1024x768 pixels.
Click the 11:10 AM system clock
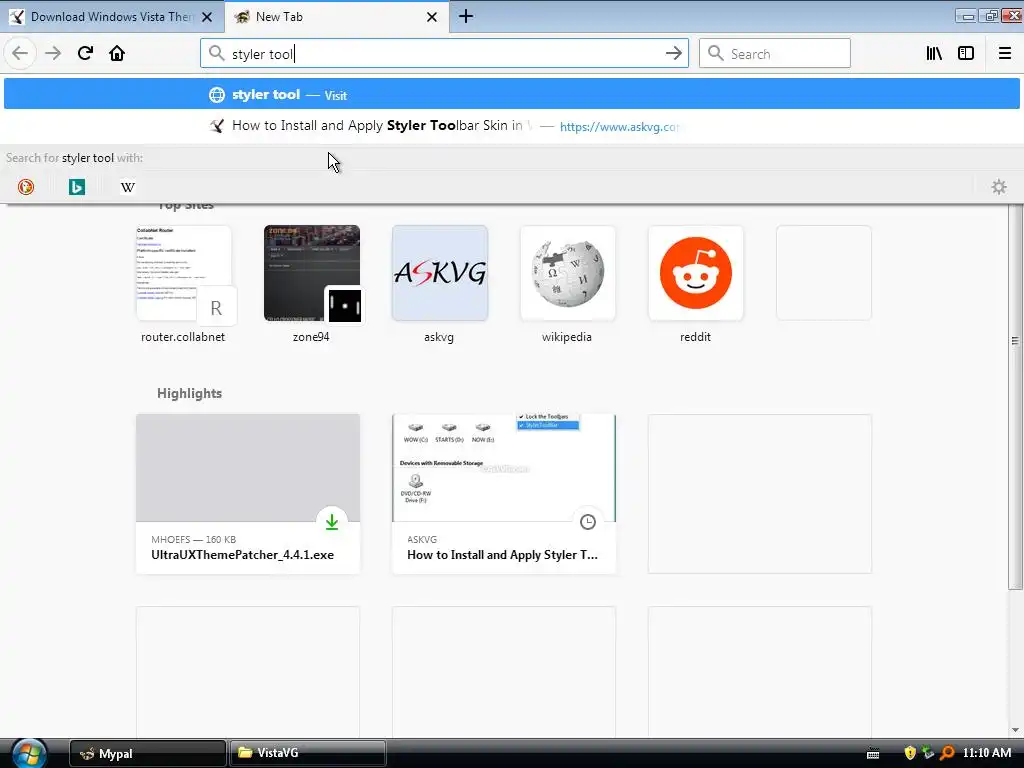click(987, 753)
